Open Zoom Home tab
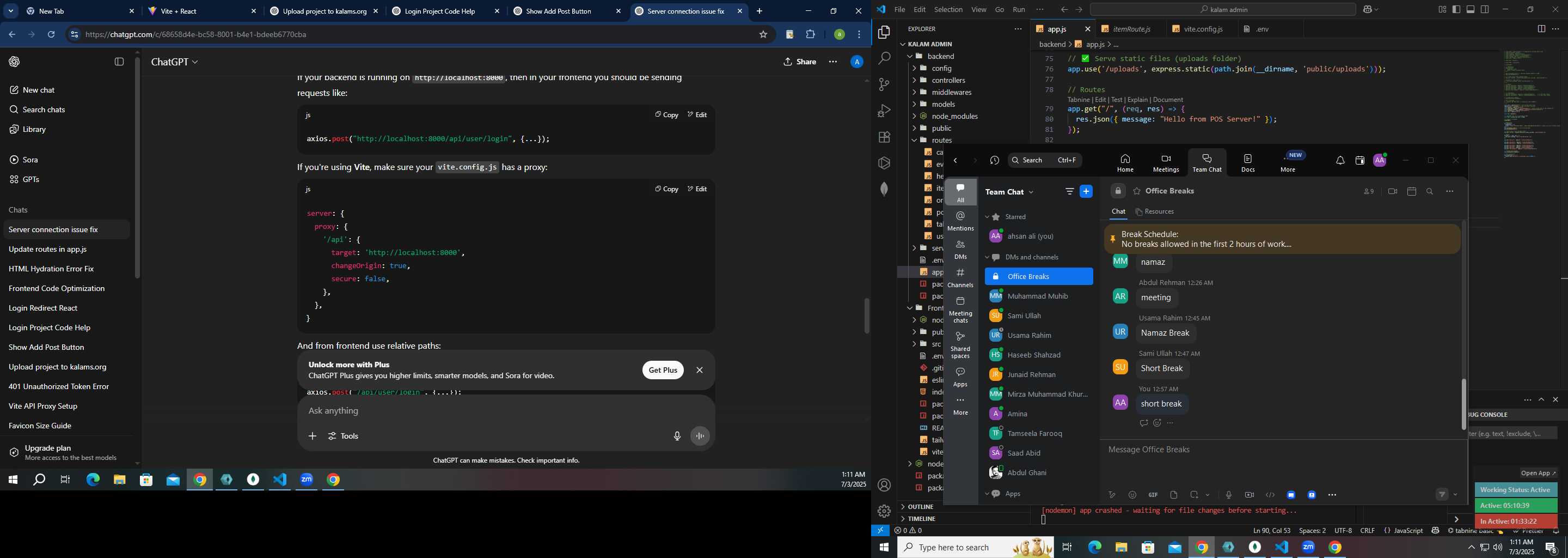1568x558 pixels. pos(1125,163)
